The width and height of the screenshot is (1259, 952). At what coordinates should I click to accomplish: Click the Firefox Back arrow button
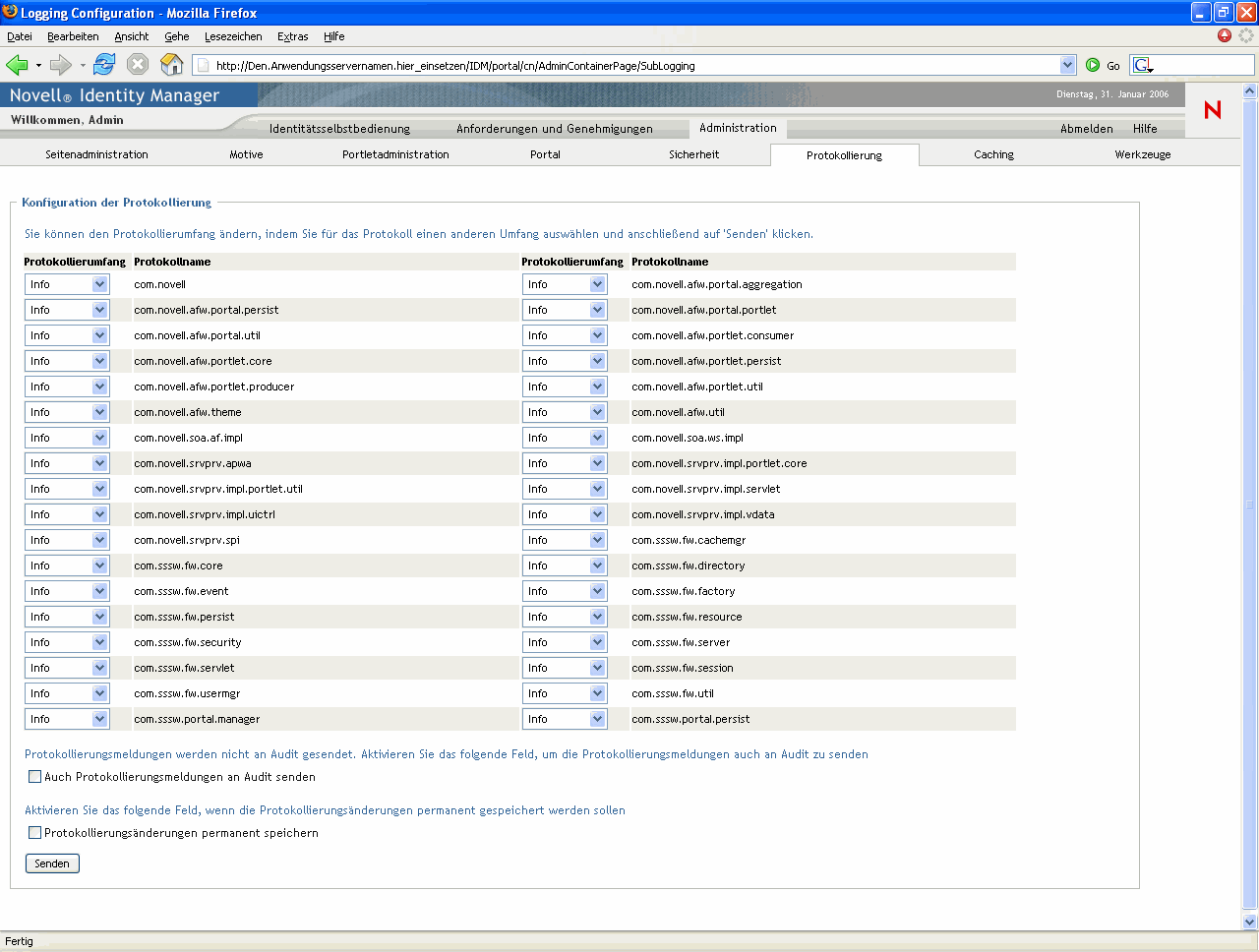(x=17, y=65)
